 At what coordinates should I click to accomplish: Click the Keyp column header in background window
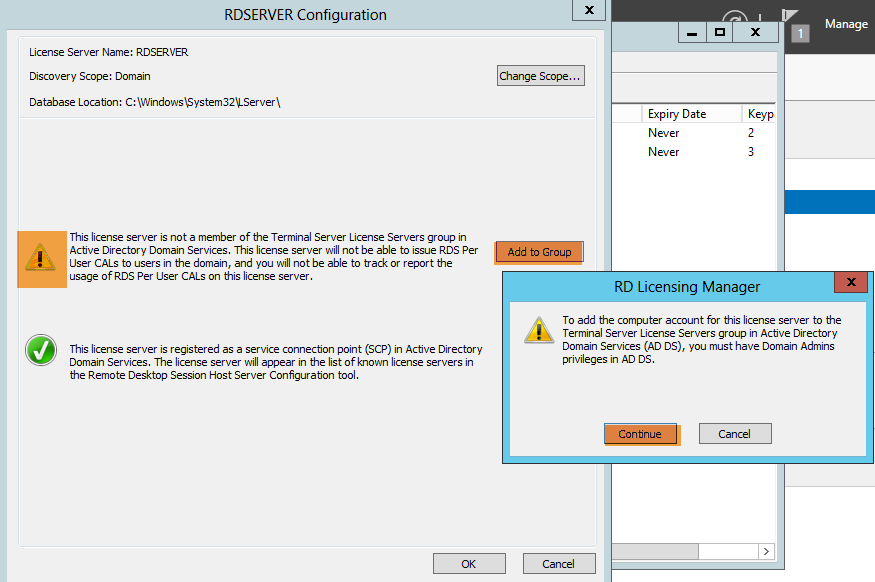(759, 114)
